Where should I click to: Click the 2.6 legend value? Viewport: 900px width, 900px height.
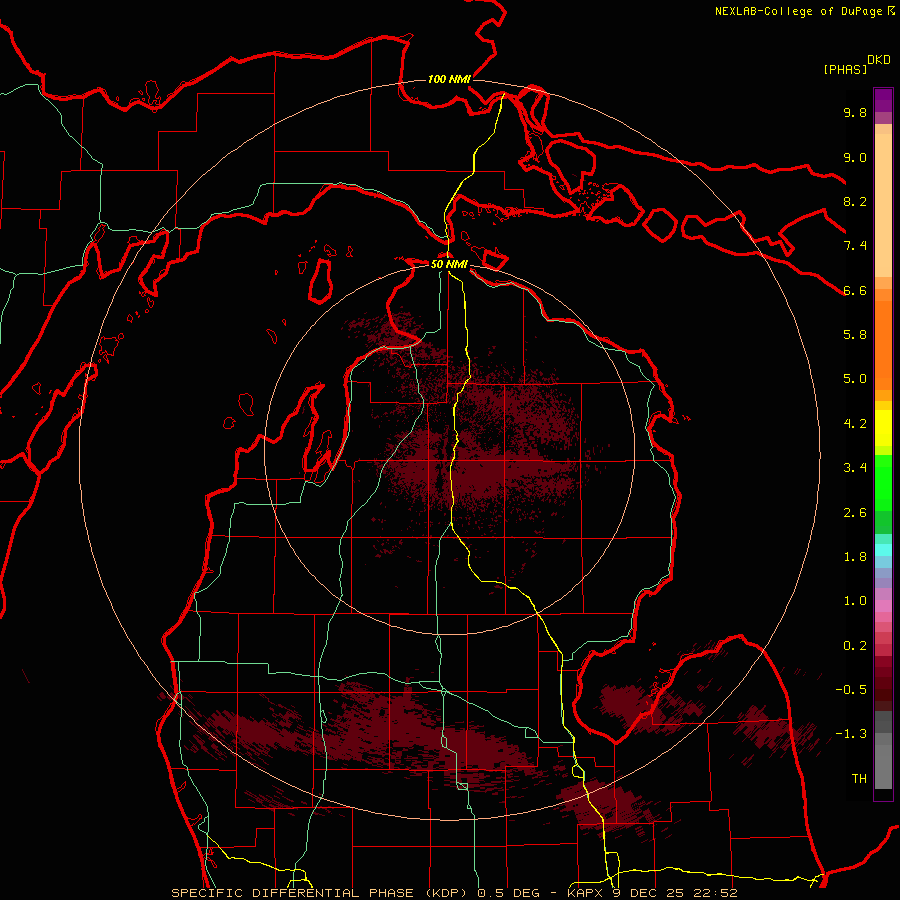click(855, 513)
